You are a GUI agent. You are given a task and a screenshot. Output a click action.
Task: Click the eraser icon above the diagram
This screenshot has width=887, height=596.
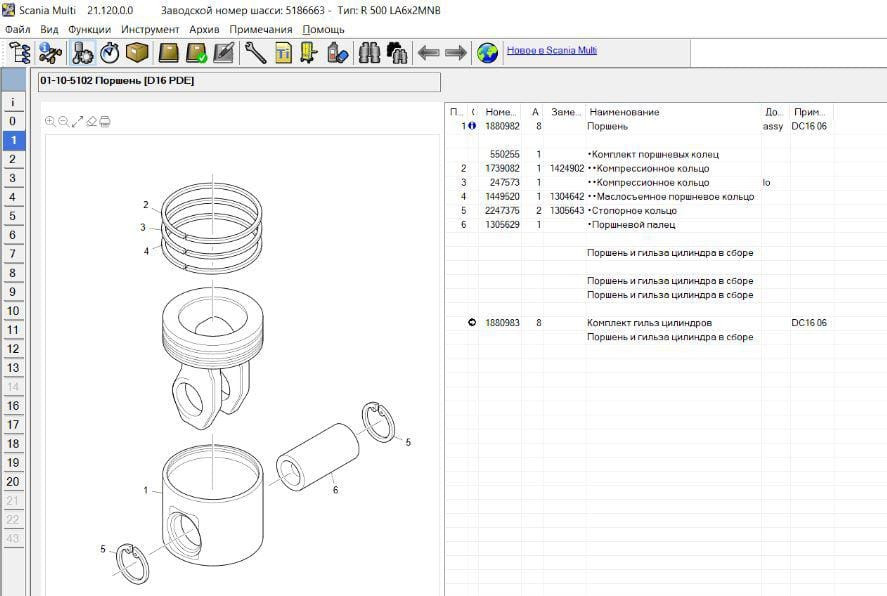pyautogui.click(x=91, y=121)
